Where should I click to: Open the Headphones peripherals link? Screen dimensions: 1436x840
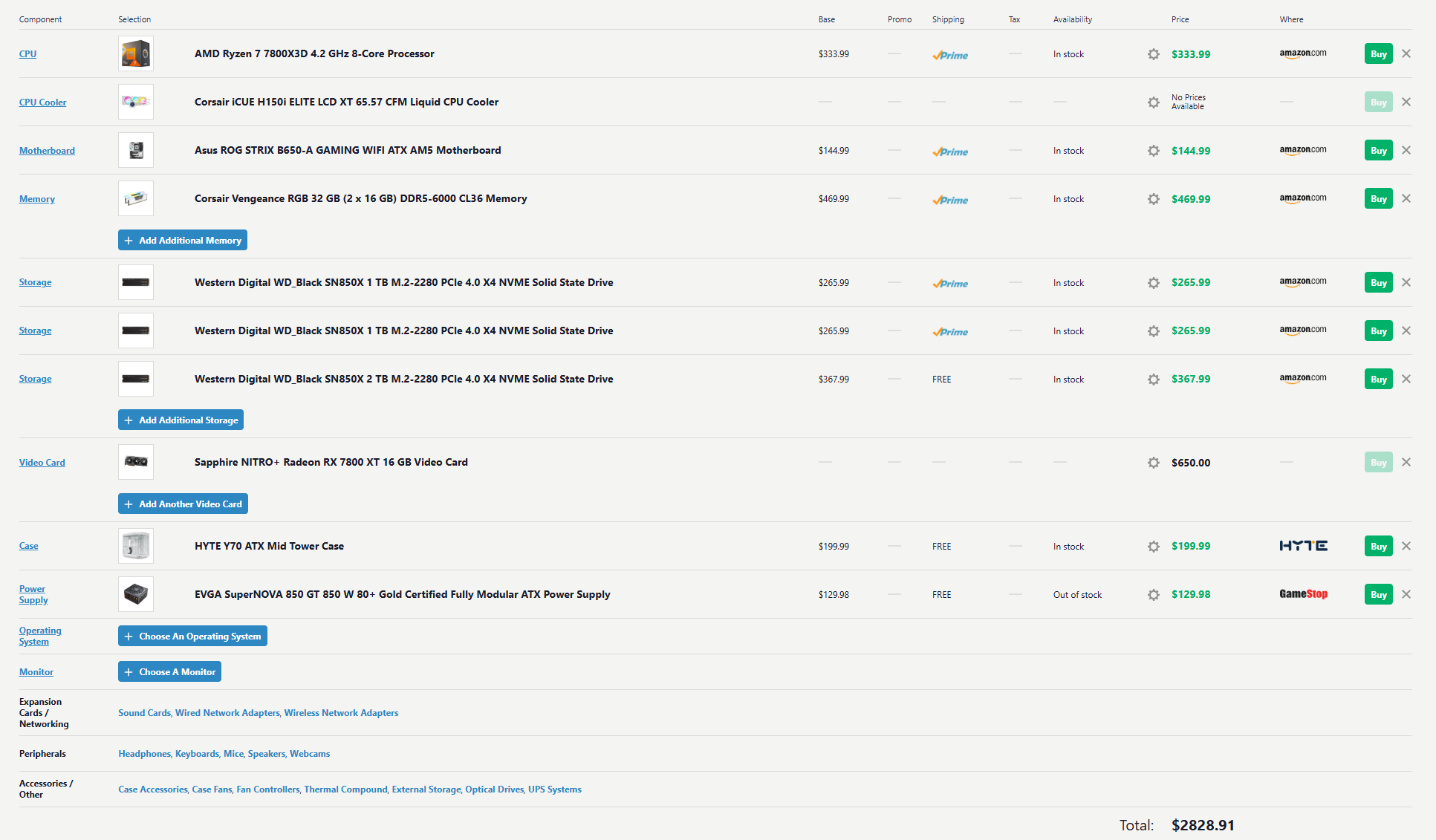(x=144, y=754)
